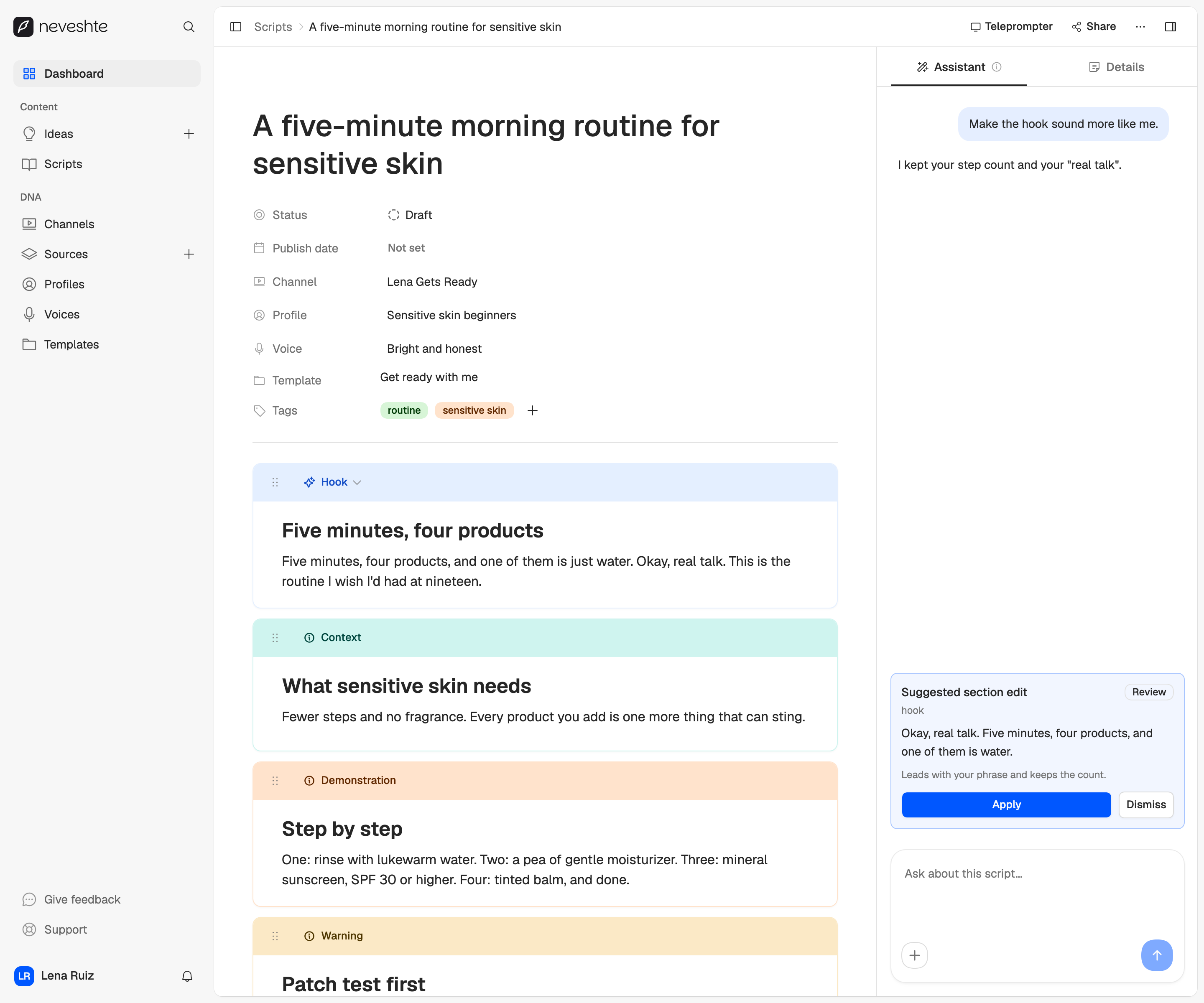Click the Assistant info icon
The width and height of the screenshot is (1204, 1003).
[x=997, y=67]
